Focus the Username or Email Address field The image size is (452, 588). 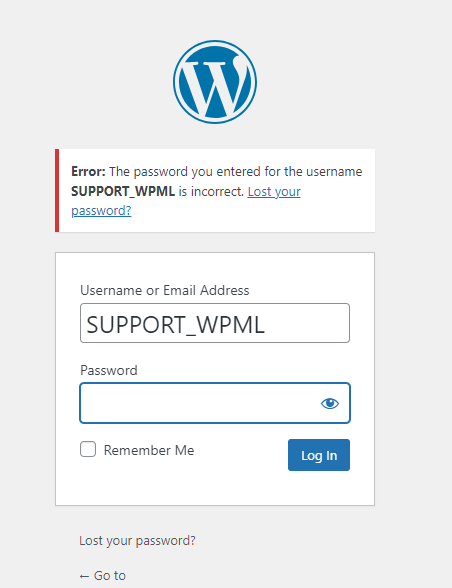click(215, 323)
